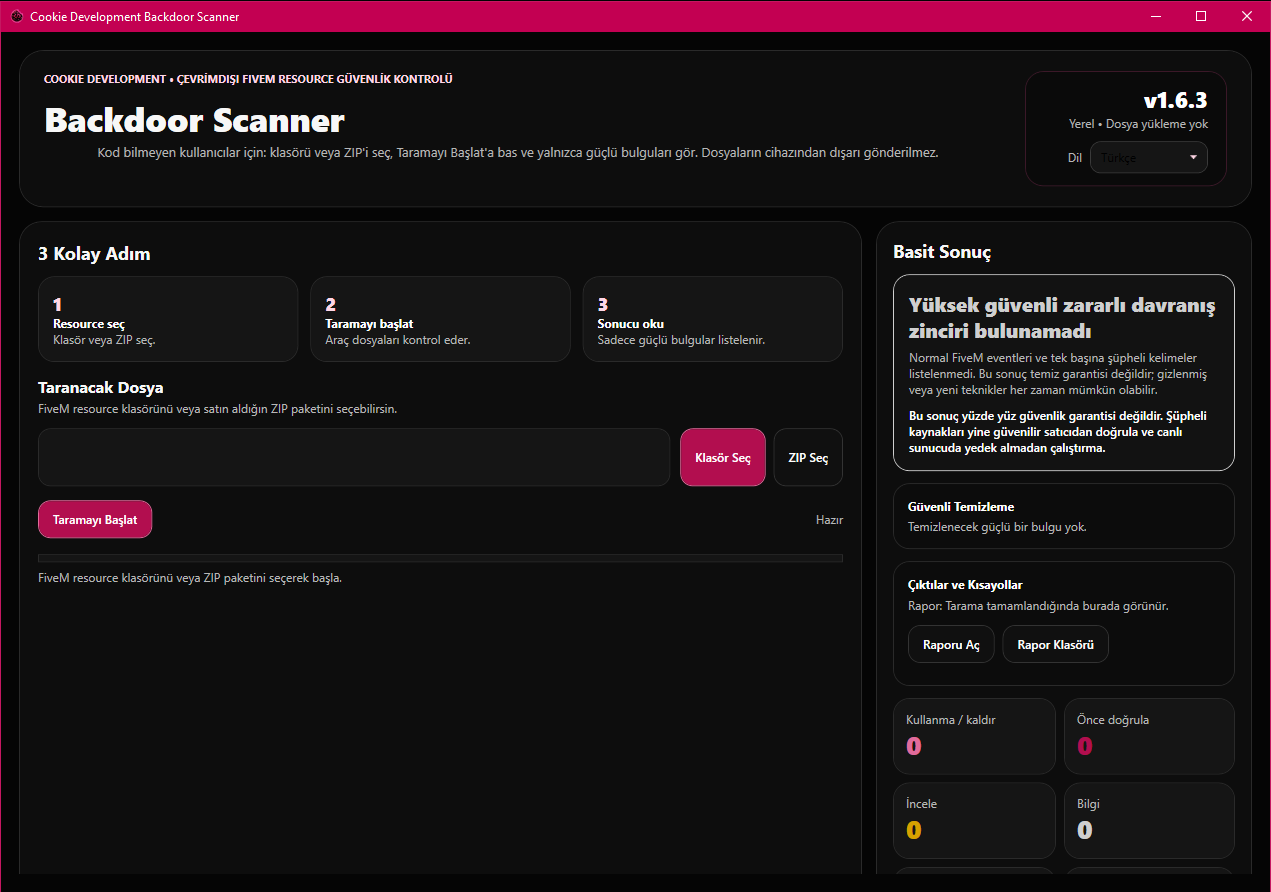Open the Dil language dropdown

click(x=1148, y=157)
